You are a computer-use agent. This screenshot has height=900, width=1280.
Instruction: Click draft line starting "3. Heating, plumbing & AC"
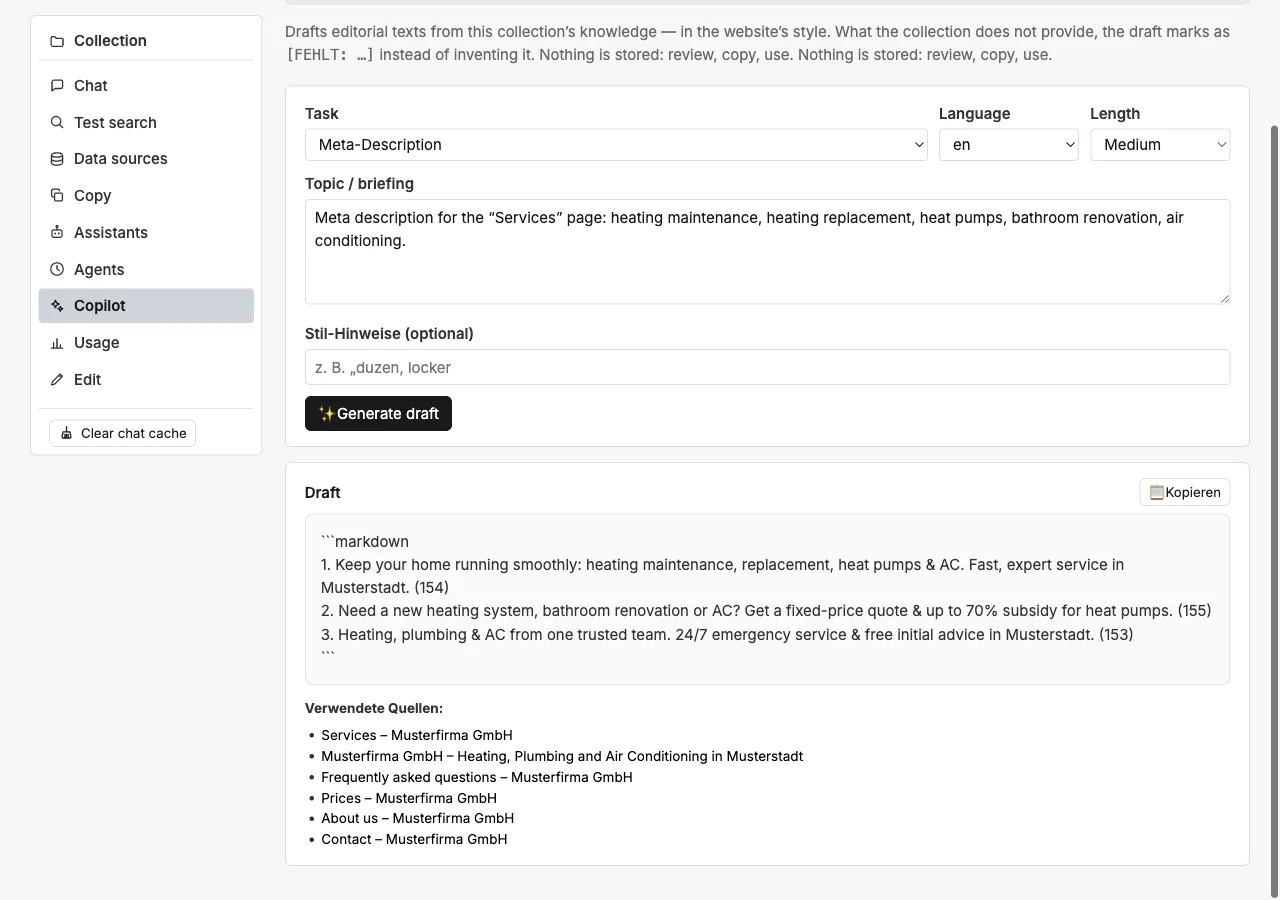[x=727, y=634]
